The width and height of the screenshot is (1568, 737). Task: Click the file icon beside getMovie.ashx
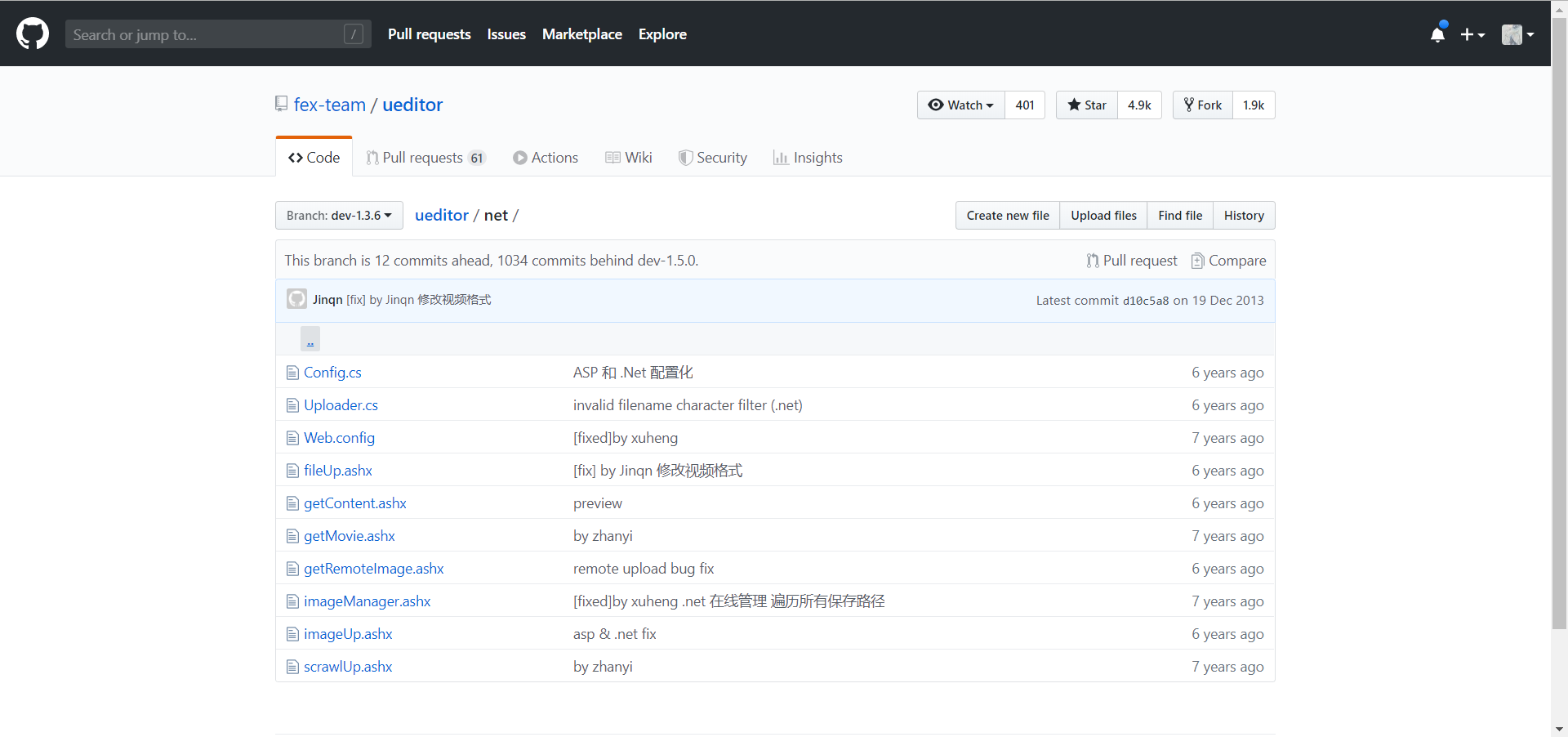[x=292, y=536]
